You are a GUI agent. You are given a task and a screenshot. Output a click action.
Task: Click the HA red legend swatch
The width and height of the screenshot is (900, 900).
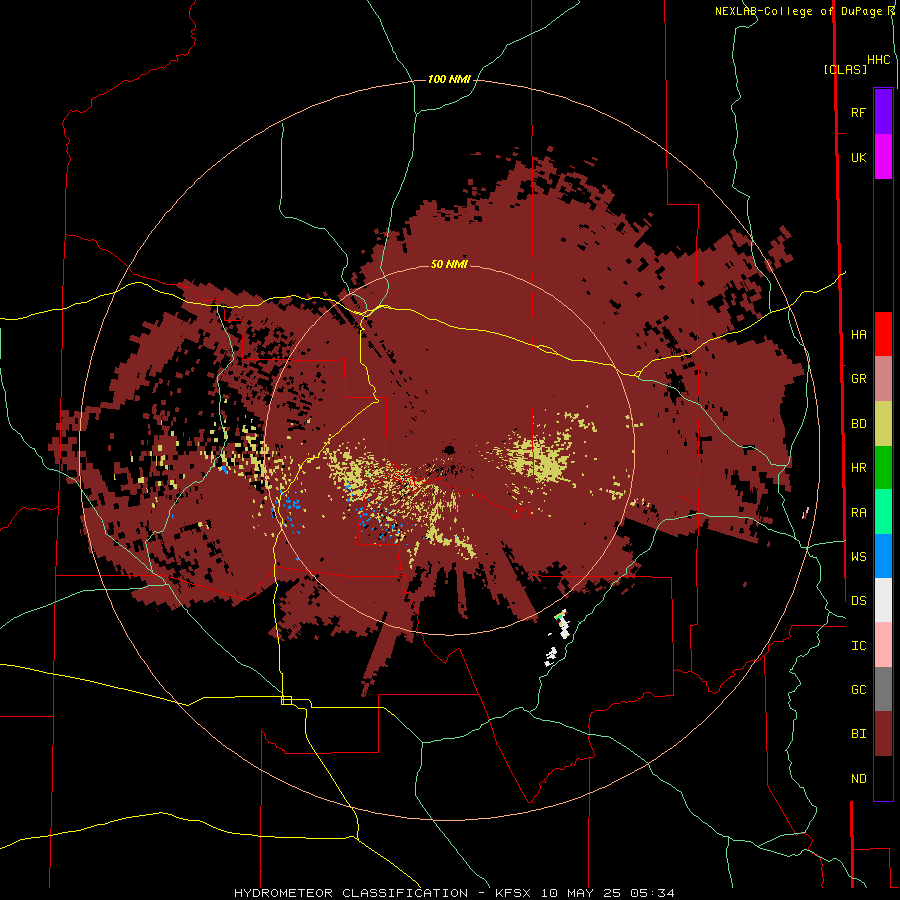tap(883, 334)
